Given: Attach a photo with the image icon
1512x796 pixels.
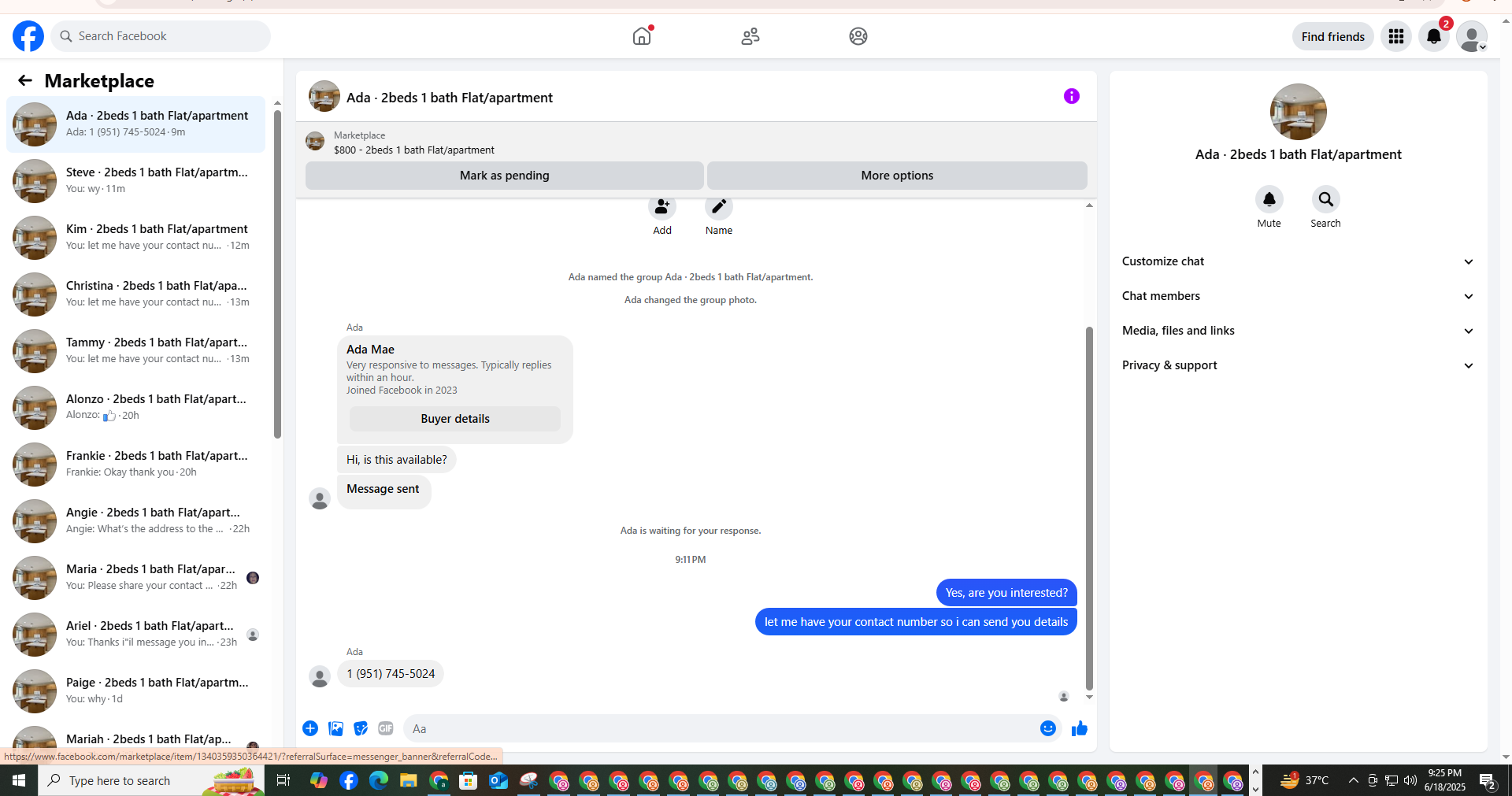Looking at the screenshot, I should coord(335,728).
